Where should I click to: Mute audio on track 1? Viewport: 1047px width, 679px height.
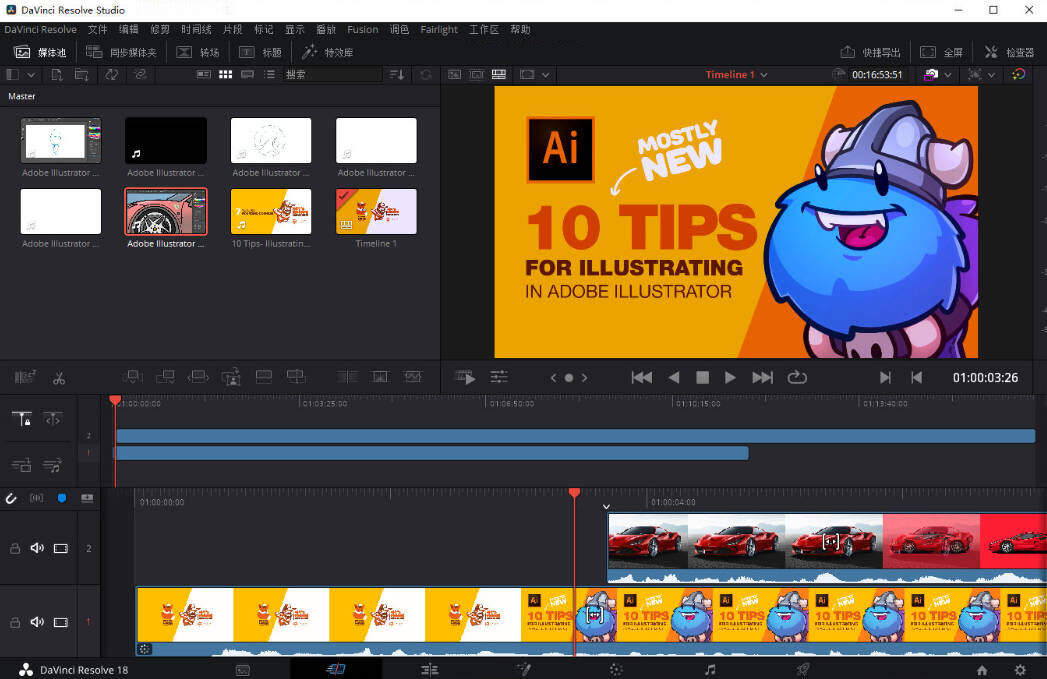coord(37,621)
